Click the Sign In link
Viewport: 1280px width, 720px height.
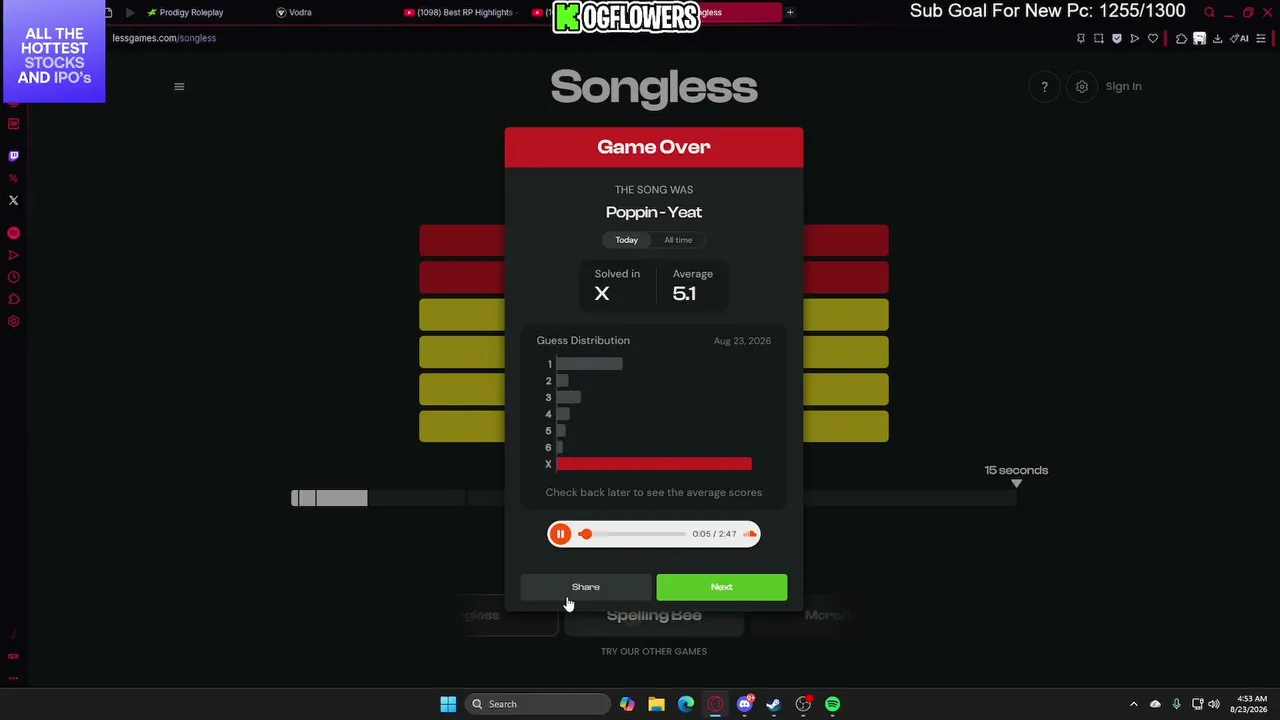click(x=1123, y=86)
